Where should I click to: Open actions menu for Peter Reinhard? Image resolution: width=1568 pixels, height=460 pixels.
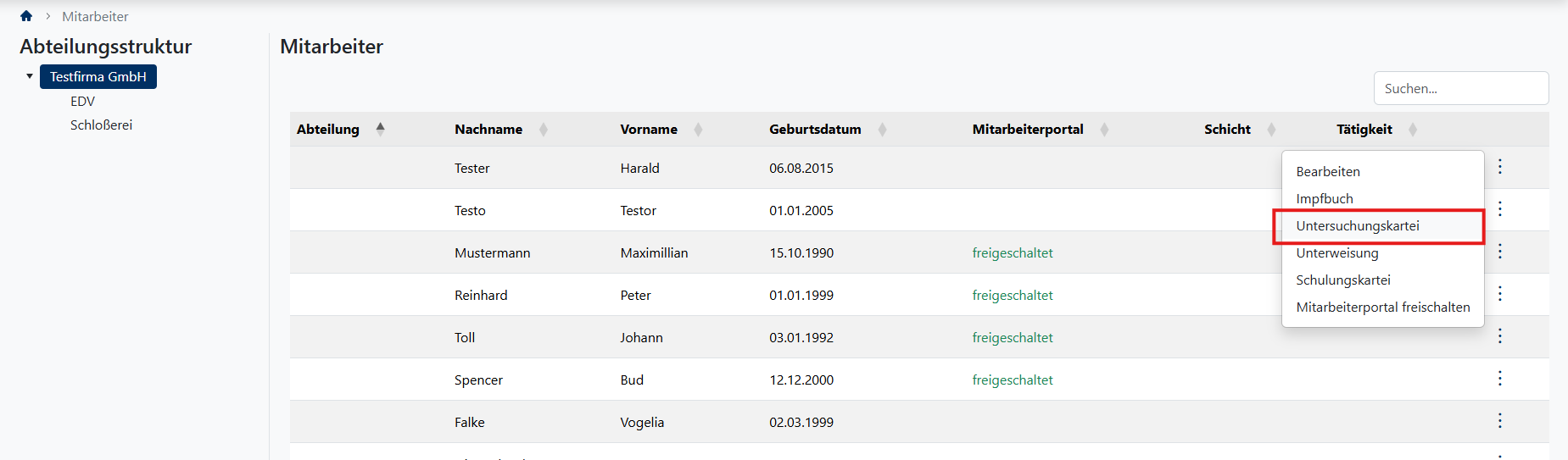pyautogui.click(x=1499, y=294)
